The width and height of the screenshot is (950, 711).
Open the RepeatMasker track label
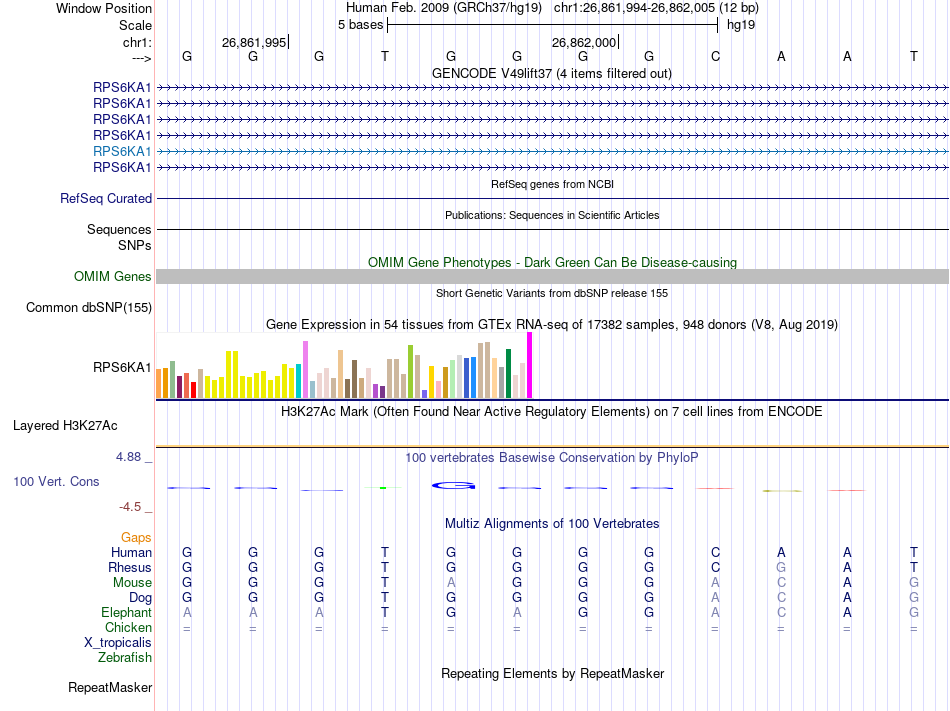click(x=110, y=688)
